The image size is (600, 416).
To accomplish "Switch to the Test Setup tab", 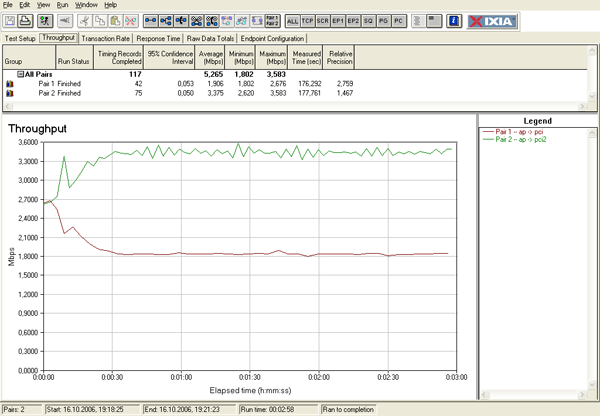I will coord(20,38).
